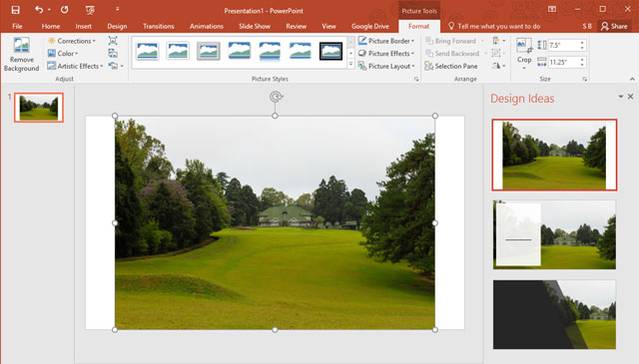Click the Compress Pictures icon

[113, 40]
